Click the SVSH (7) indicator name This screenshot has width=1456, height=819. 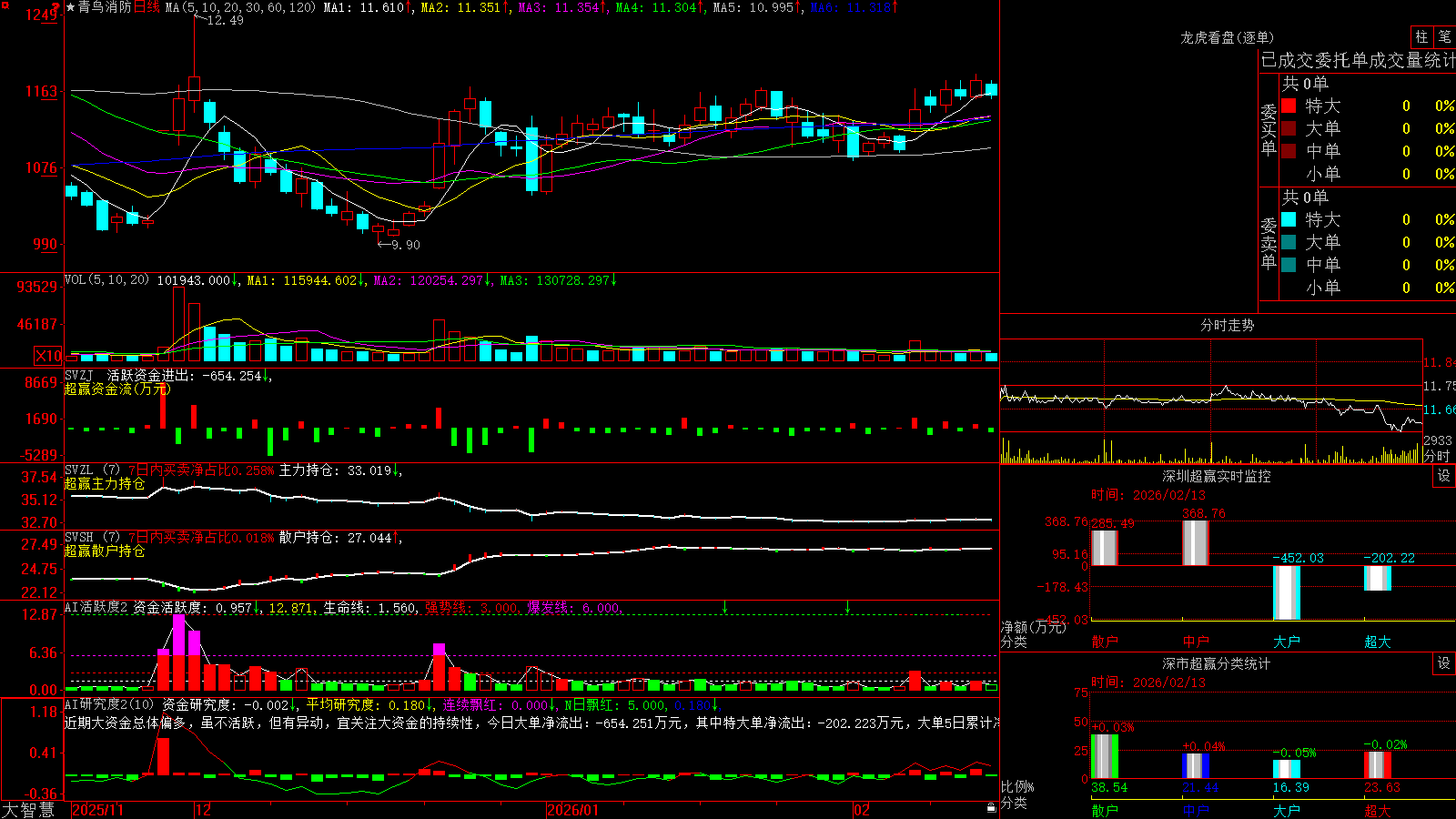92,538
